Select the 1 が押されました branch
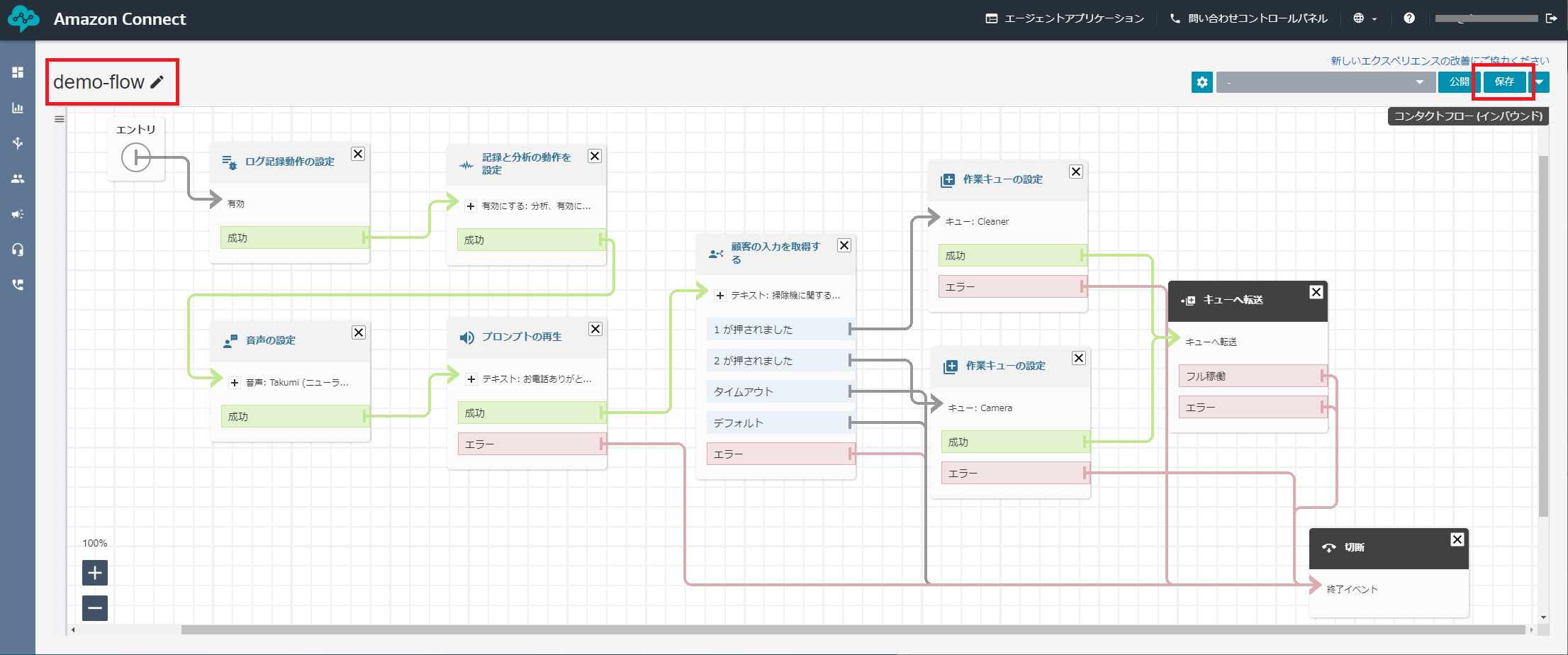The width and height of the screenshot is (1568, 655). click(780, 330)
